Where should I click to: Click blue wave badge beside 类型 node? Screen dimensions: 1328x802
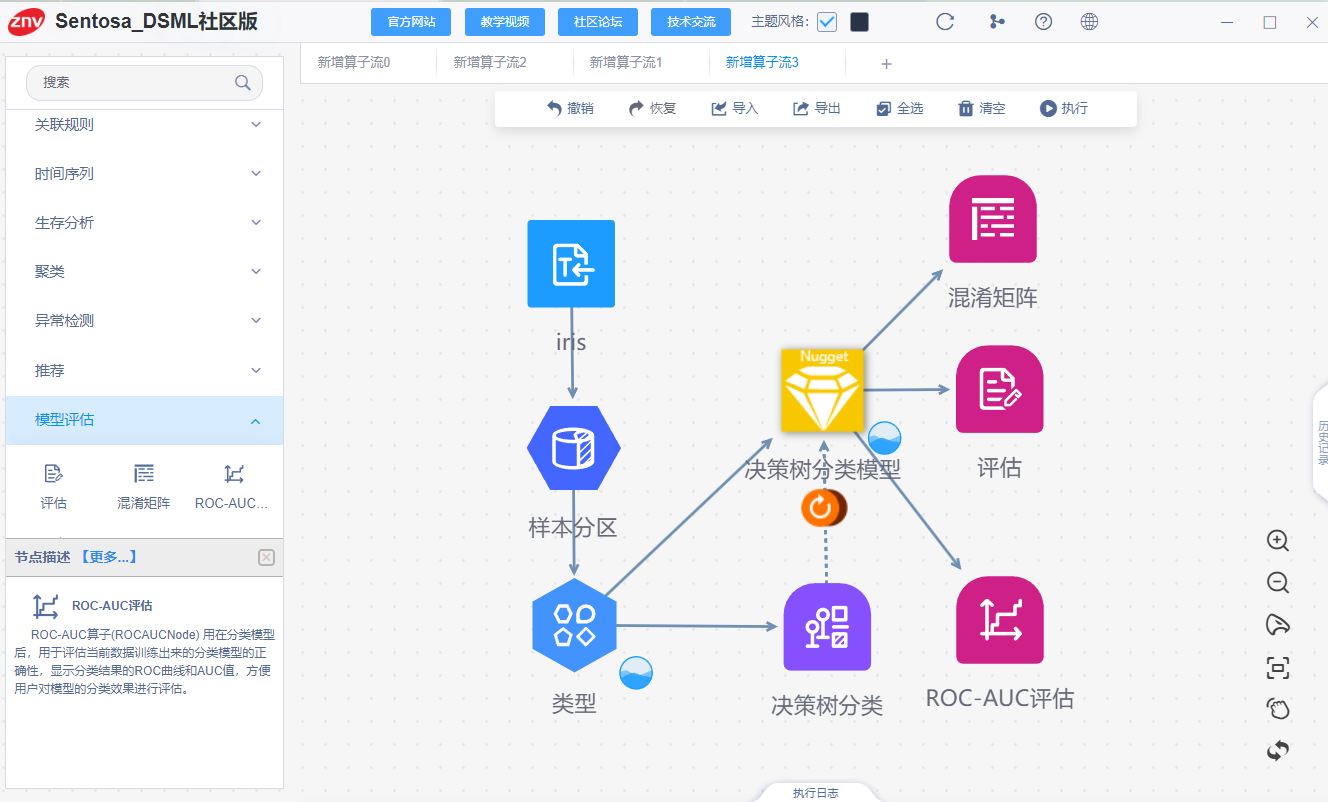coord(636,673)
